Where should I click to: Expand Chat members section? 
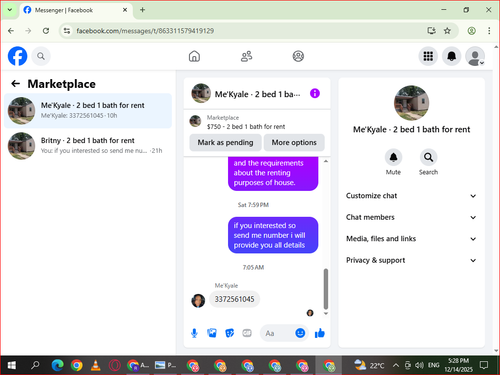[411, 217]
